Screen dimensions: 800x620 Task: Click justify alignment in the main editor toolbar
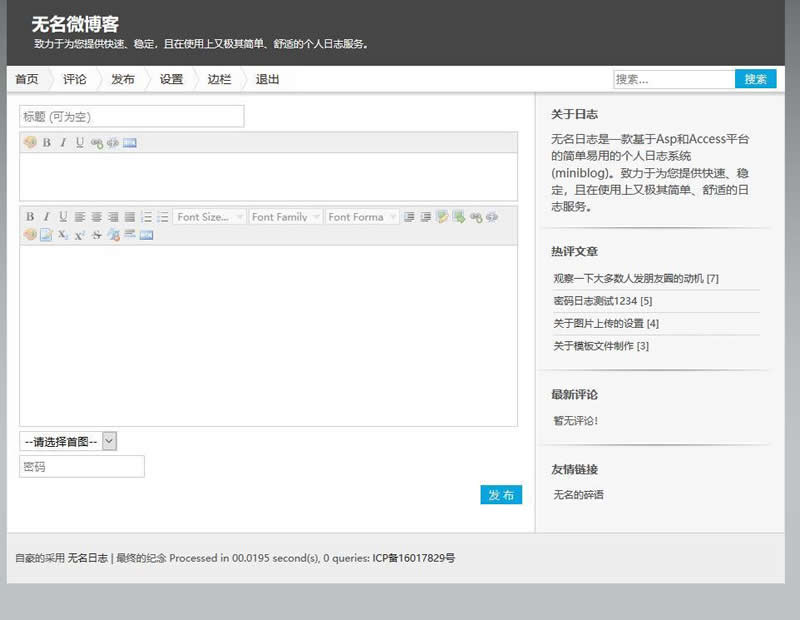[129, 217]
